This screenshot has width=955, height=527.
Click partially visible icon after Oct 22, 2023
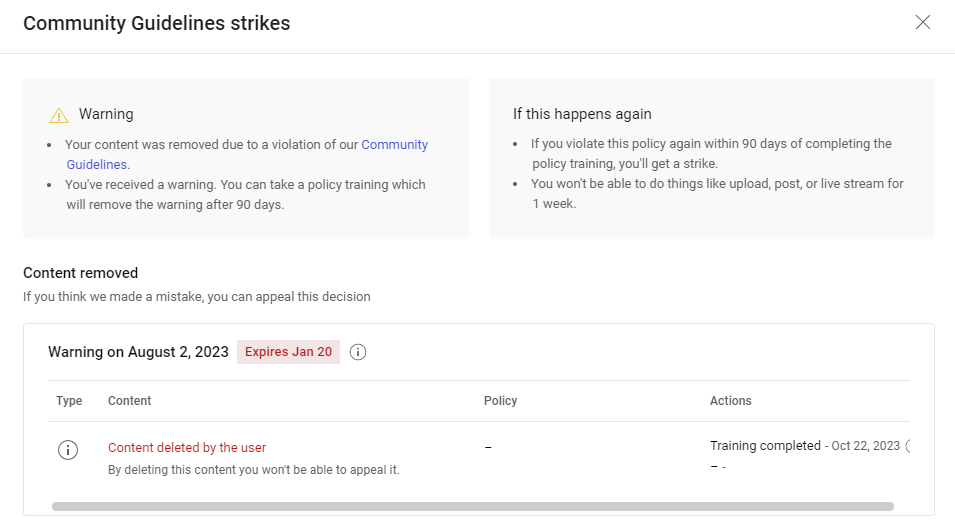pos(908,446)
